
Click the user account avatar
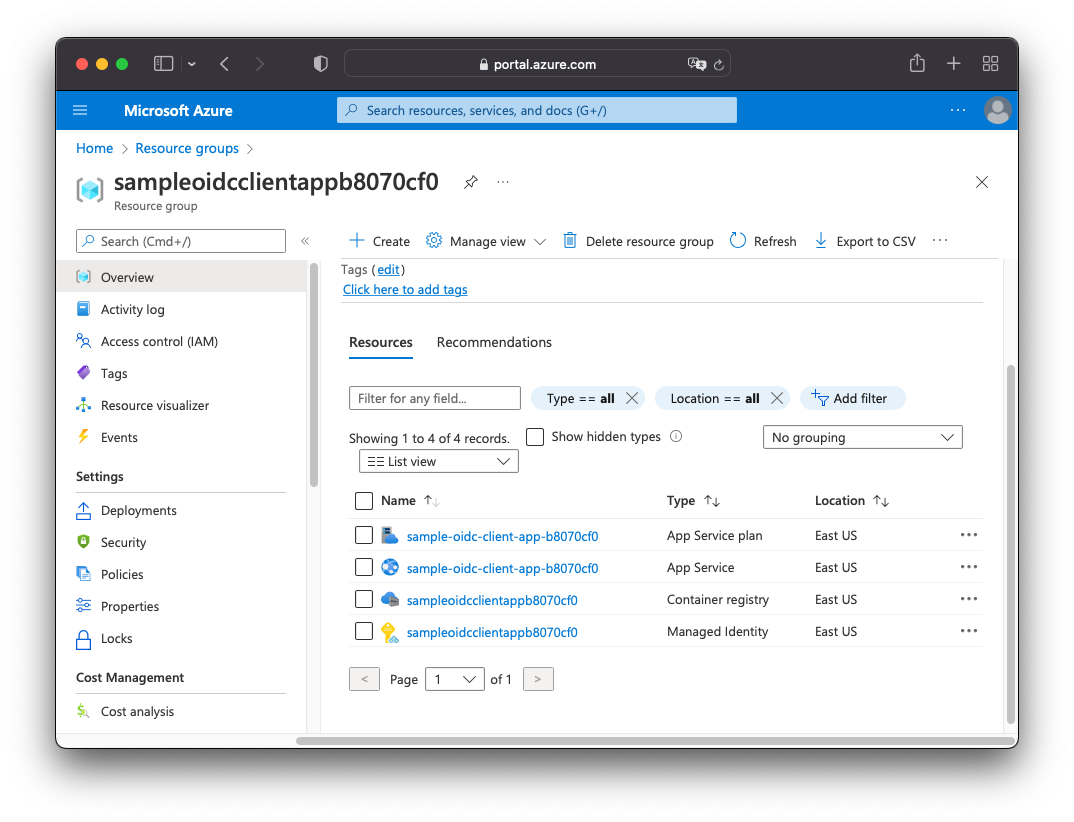(x=997, y=110)
